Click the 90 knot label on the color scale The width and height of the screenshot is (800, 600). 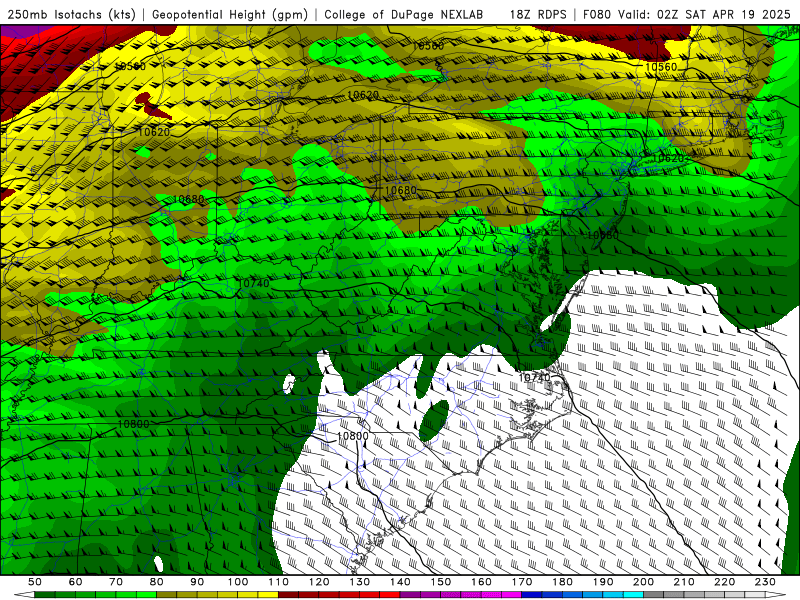tap(197, 582)
